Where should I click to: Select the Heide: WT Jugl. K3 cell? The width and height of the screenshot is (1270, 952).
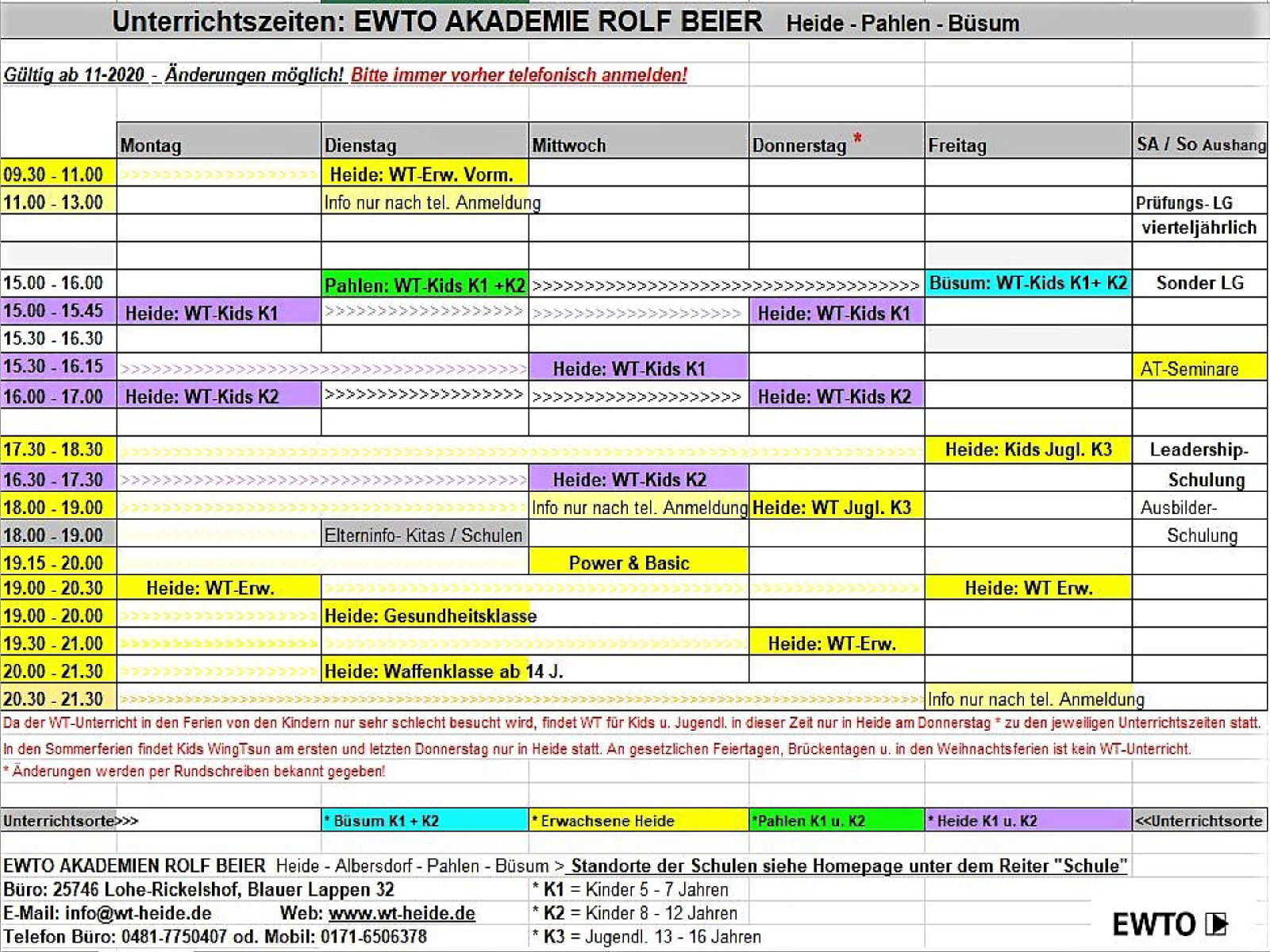837,506
